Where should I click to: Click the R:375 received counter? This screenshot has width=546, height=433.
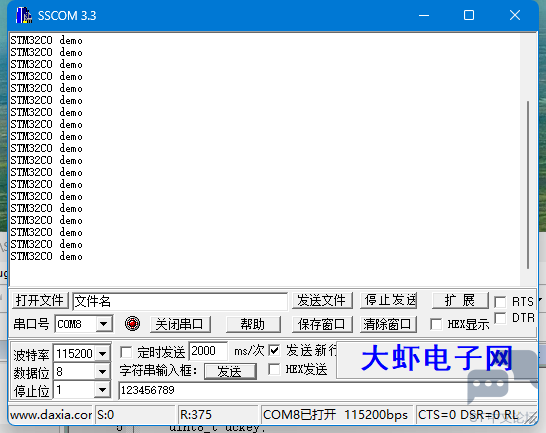click(218, 415)
